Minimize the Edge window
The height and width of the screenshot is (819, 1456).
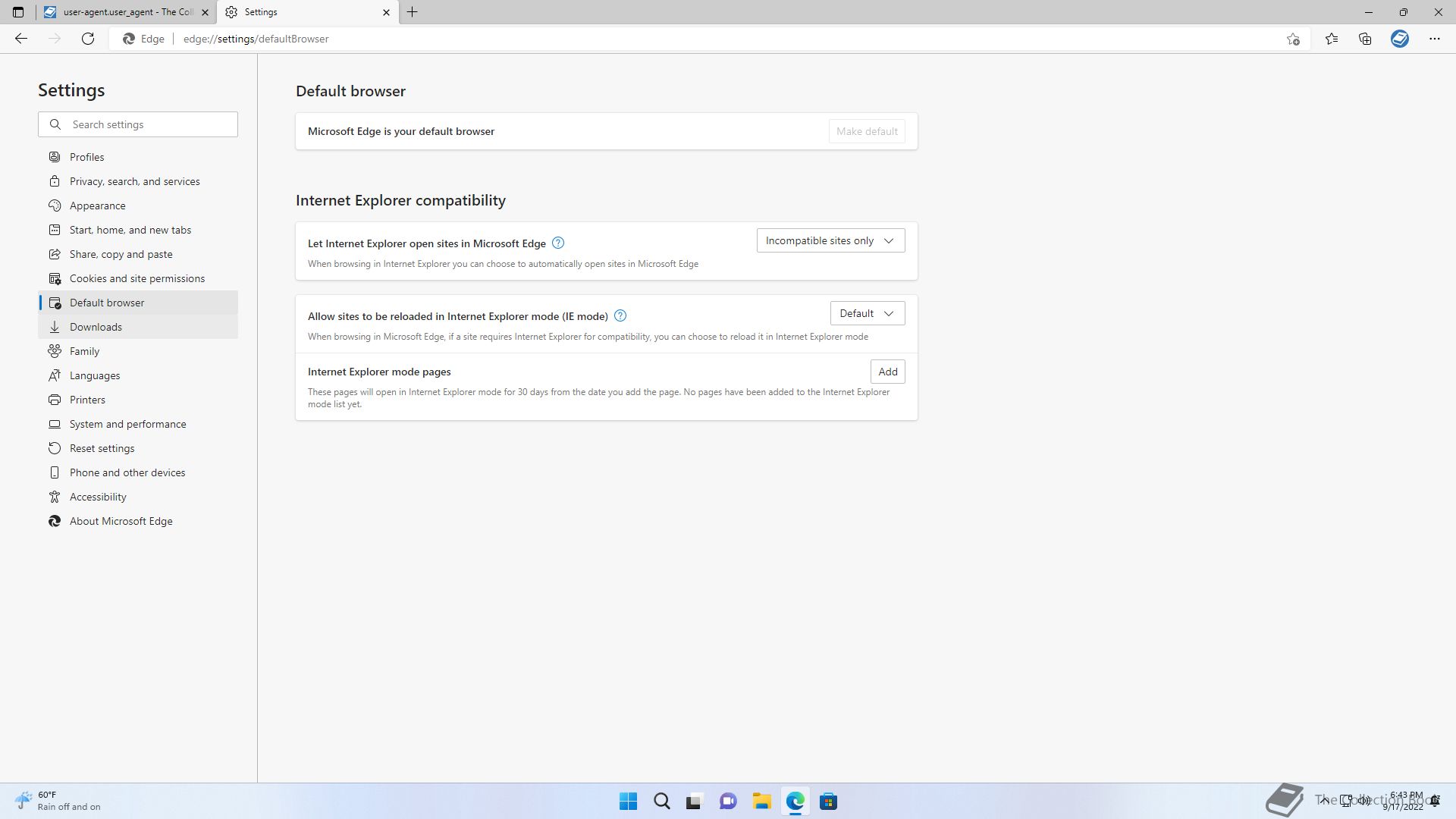click(x=1369, y=12)
